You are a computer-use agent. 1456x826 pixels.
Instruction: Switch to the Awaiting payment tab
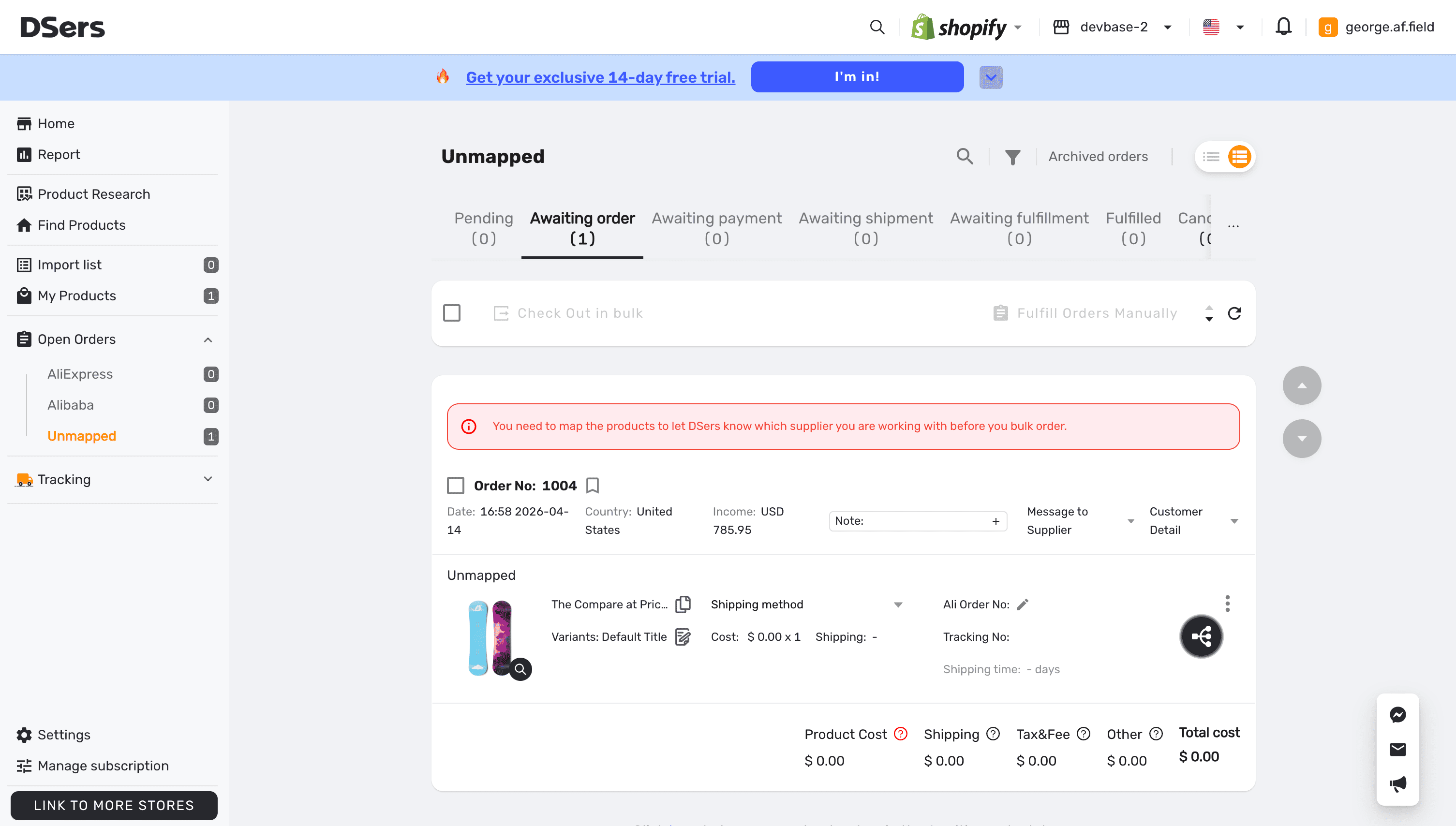point(716,227)
